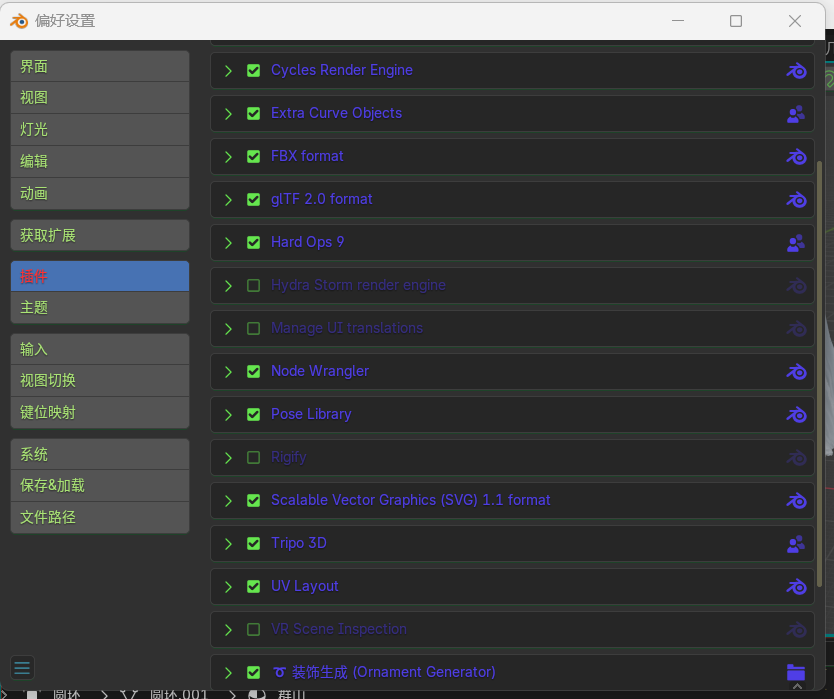Open the 动画 preferences section
834x699 pixels.
(x=100, y=194)
